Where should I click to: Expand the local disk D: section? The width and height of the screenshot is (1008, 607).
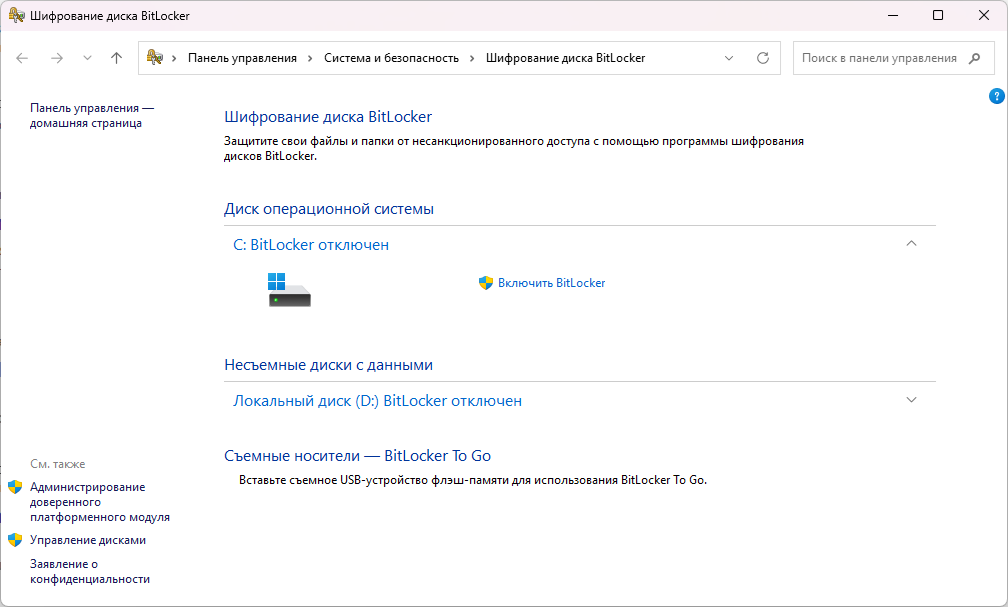click(911, 400)
